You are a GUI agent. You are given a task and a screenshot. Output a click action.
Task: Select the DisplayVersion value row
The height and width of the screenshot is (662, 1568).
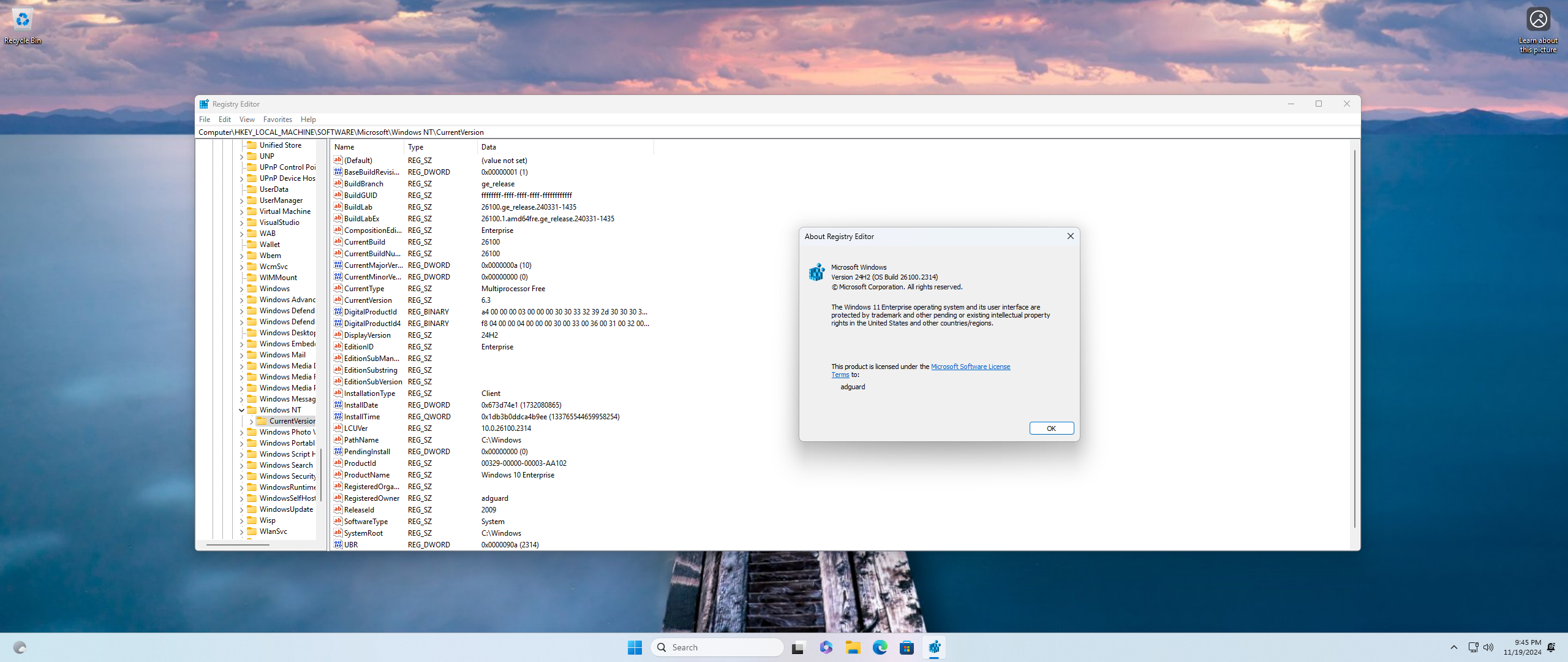click(492, 335)
